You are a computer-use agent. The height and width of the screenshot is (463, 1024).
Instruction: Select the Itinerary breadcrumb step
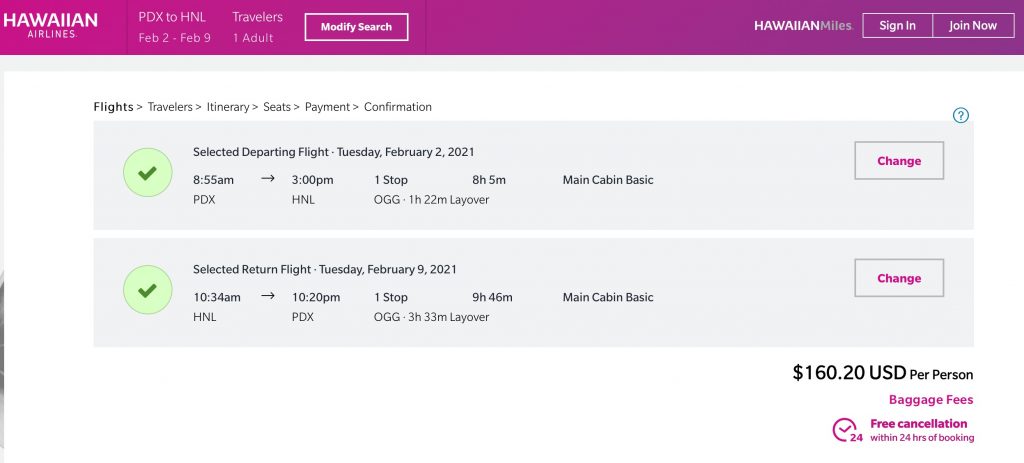point(228,107)
